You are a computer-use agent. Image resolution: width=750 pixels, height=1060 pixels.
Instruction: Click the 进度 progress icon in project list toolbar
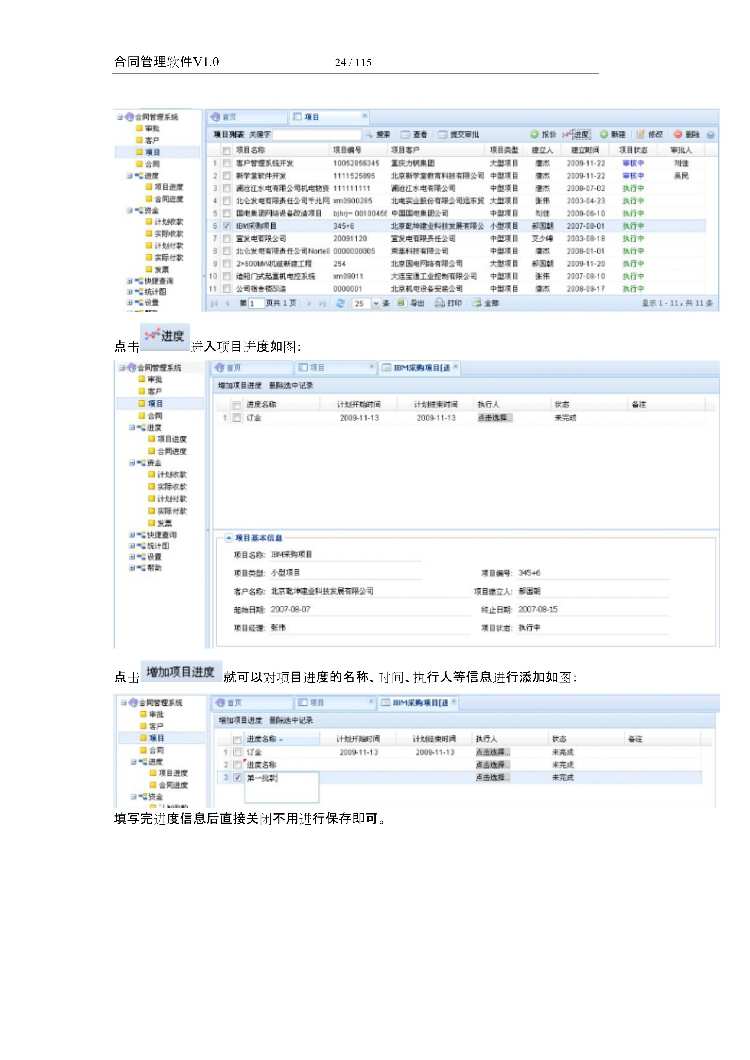pos(567,135)
